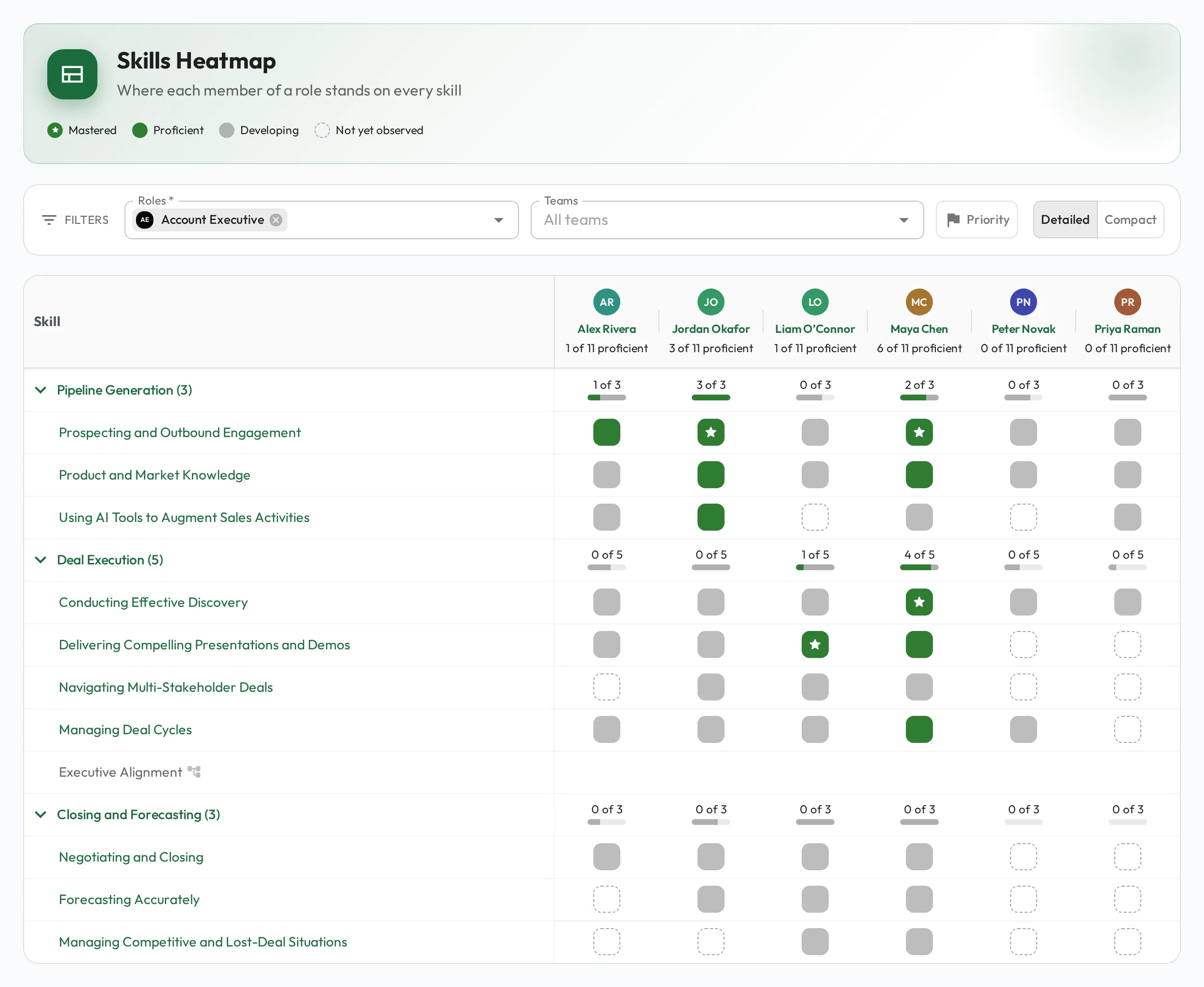Screen dimensions: 1204x987
Task: Open Maya Chen's name link
Action: point(919,329)
